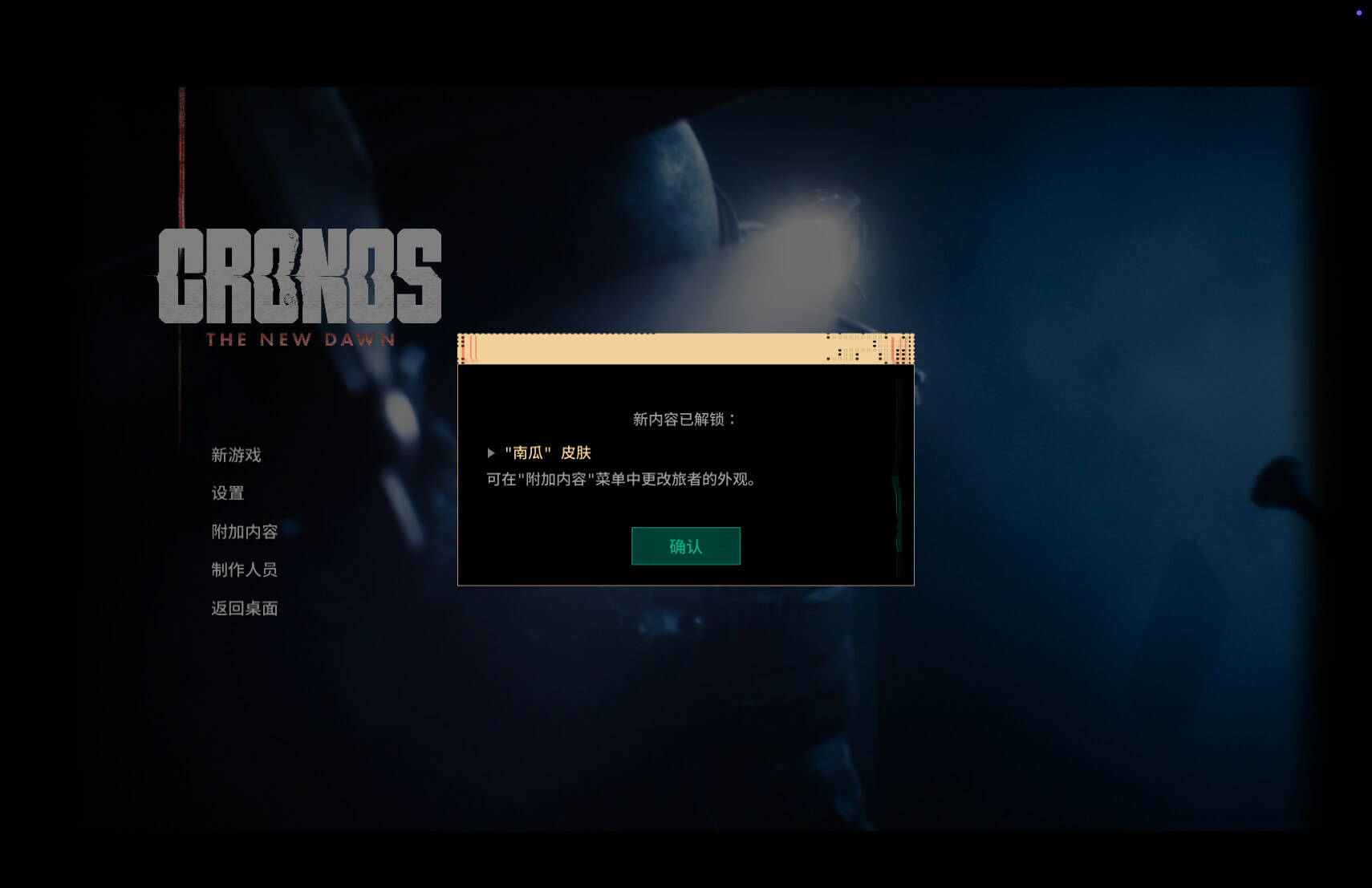Choose 返回桌面 to quit to desktop
The height and width of the screenshot is (888, 1372).
pyautogui.click(x=244, y=608)
